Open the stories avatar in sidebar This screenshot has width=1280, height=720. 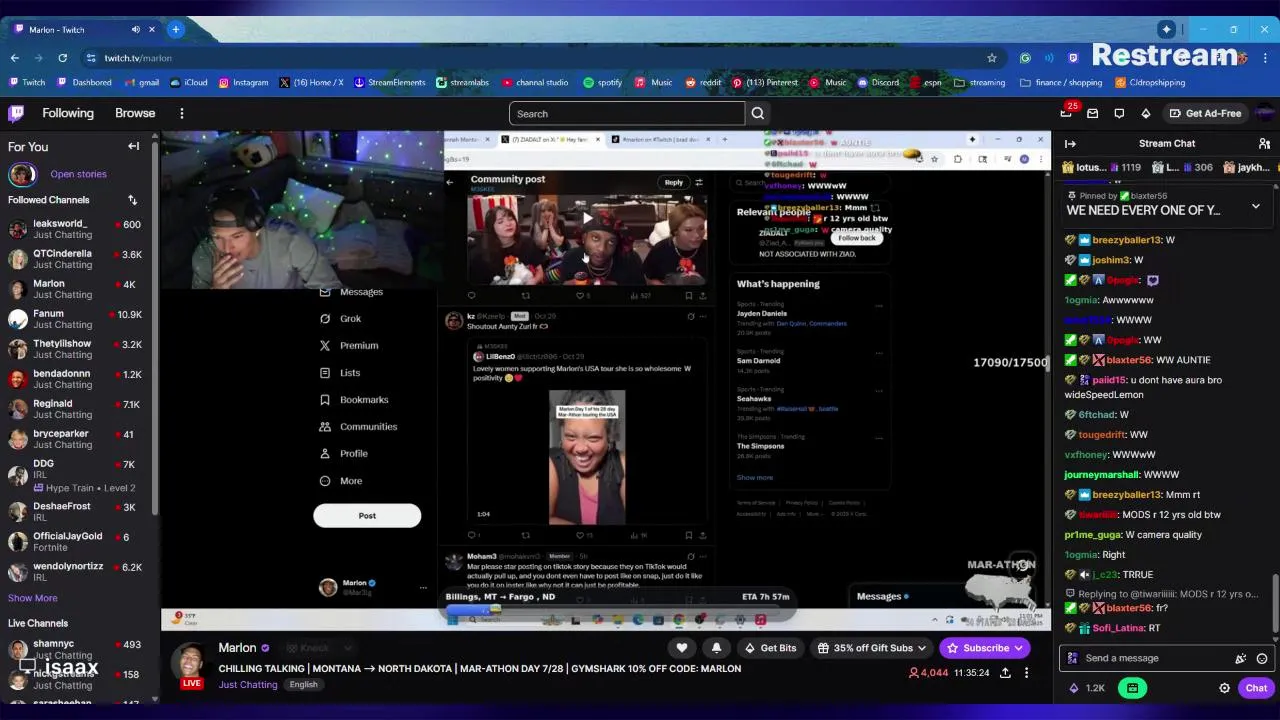[x=22, y=175]
